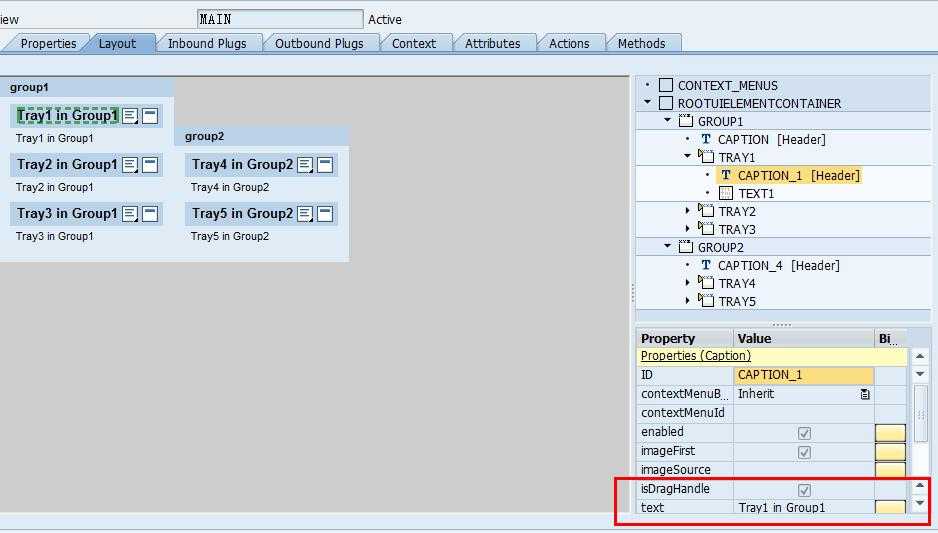Collapse the Tray1 in Group1 tray icon

[x=150, y=116]
